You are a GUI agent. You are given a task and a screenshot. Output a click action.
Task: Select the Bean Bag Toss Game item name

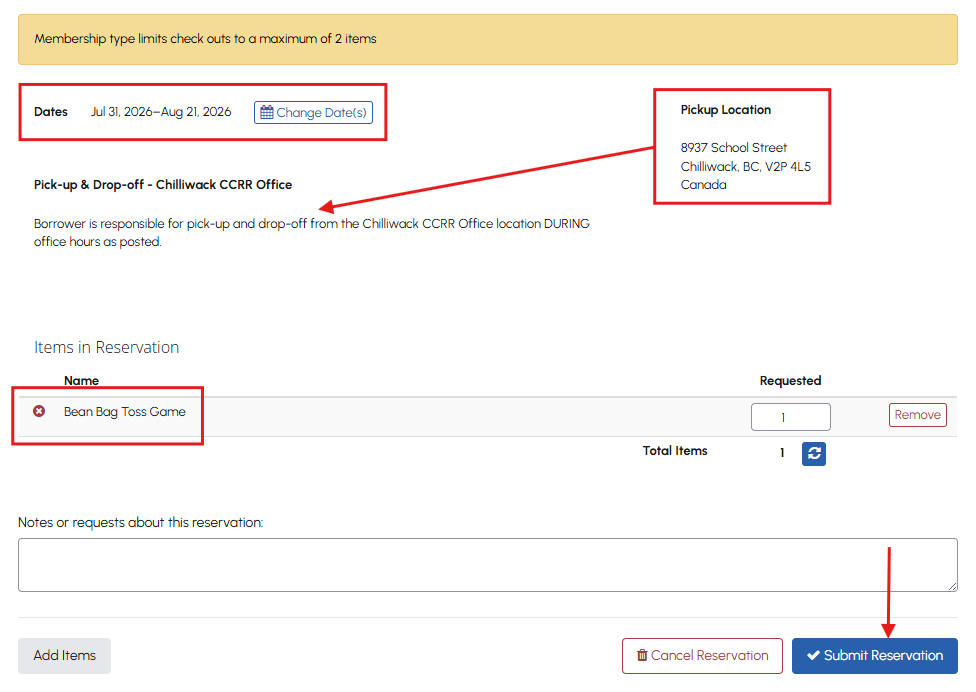124,412
